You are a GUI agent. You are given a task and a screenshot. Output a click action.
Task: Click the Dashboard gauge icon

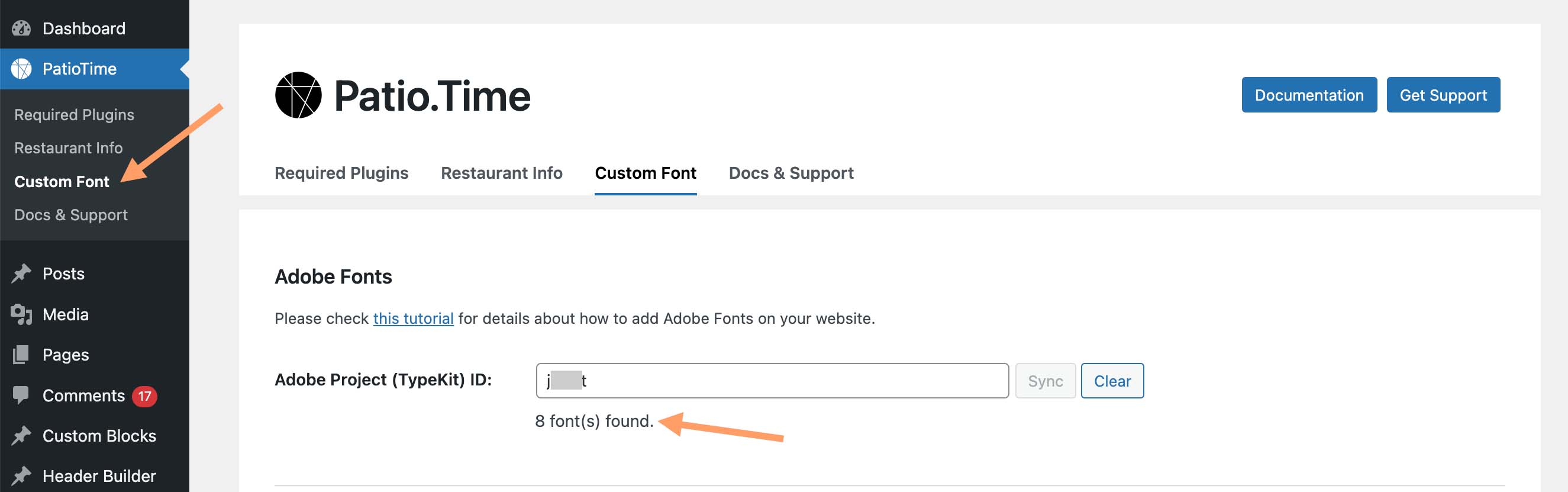pos(21,28)
